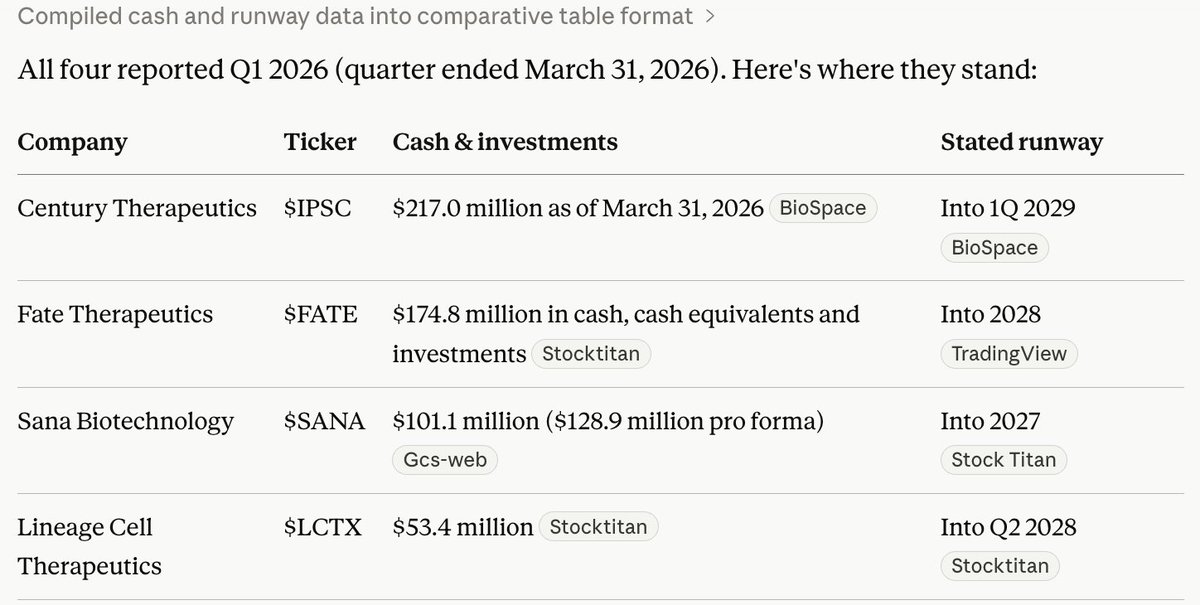Click the Ticker column header

tap(320, 142)
